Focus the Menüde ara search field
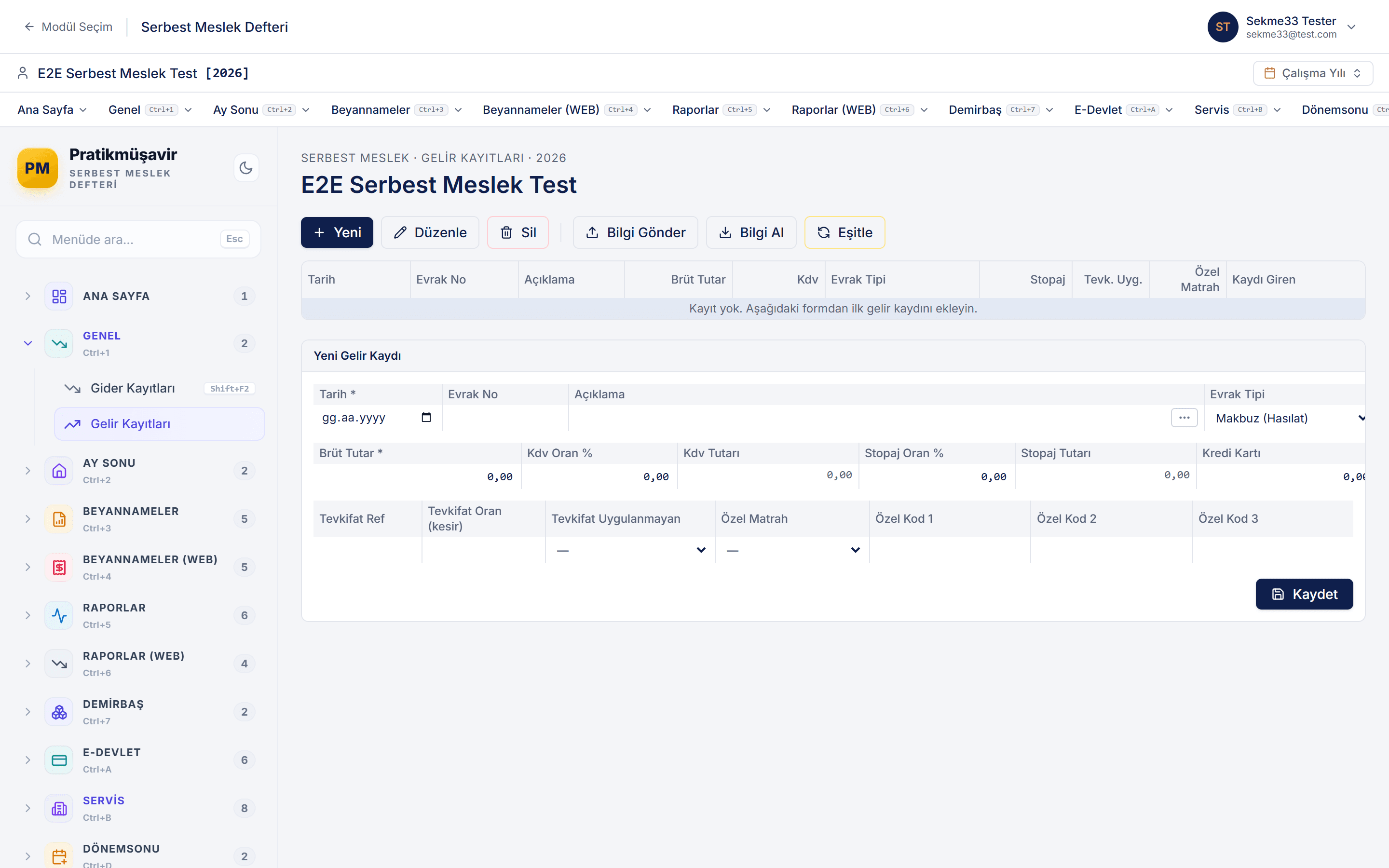Screen dimensions: 1389x868 (x=138, y=239)
